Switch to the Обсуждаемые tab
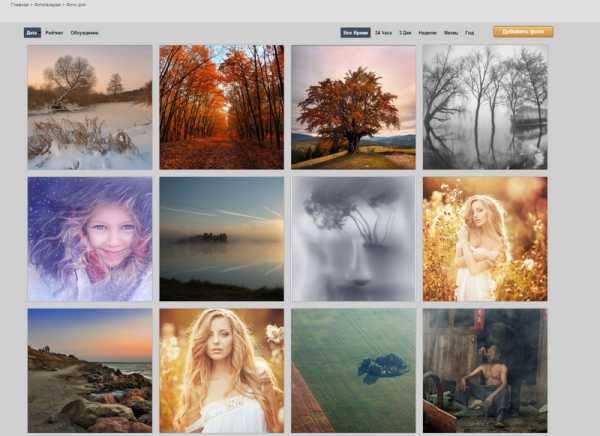This screenshot has height=436, width=600. click(x=84, y=33)
